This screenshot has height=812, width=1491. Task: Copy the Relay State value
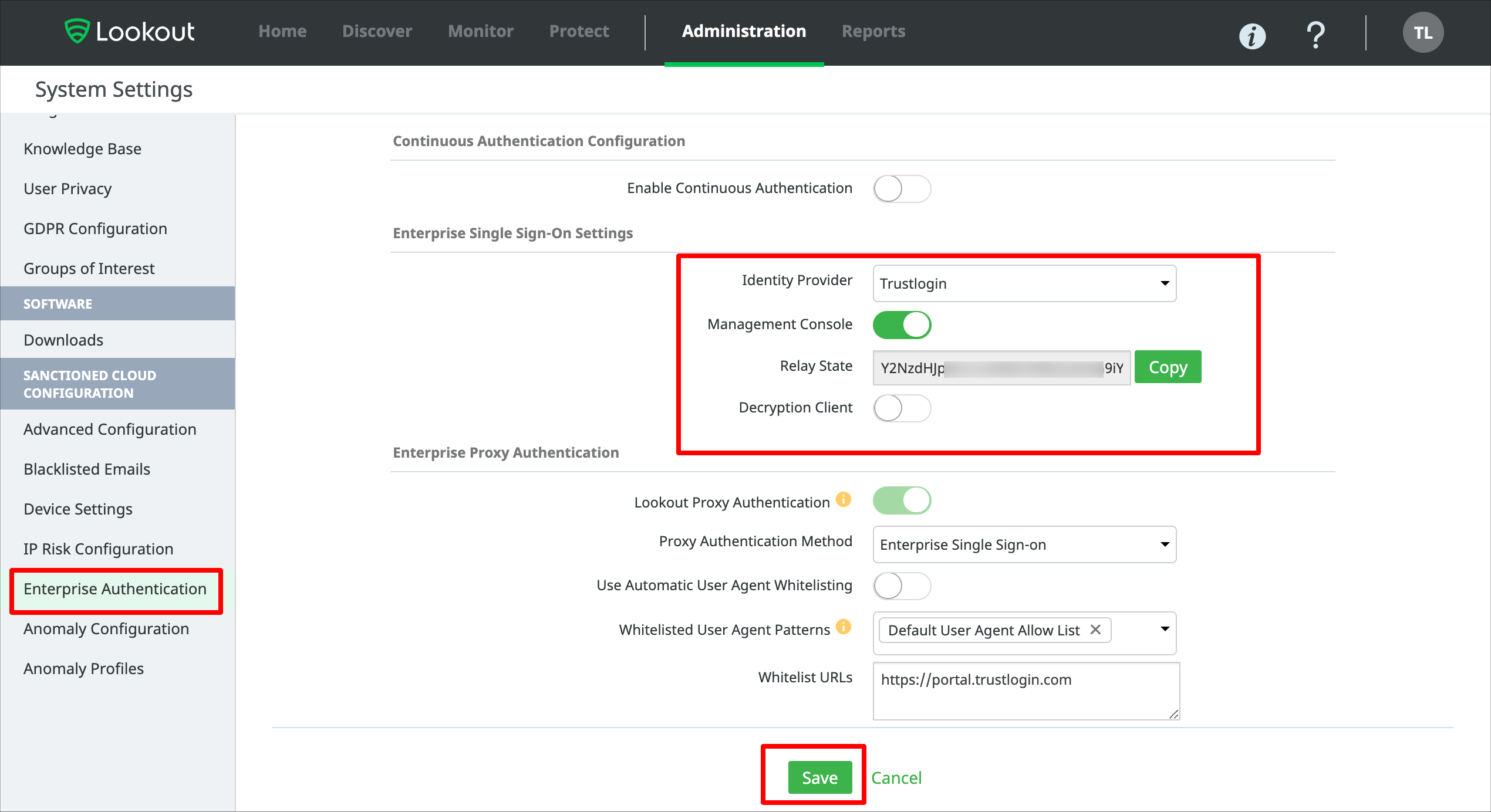[x=1168, y=367]
